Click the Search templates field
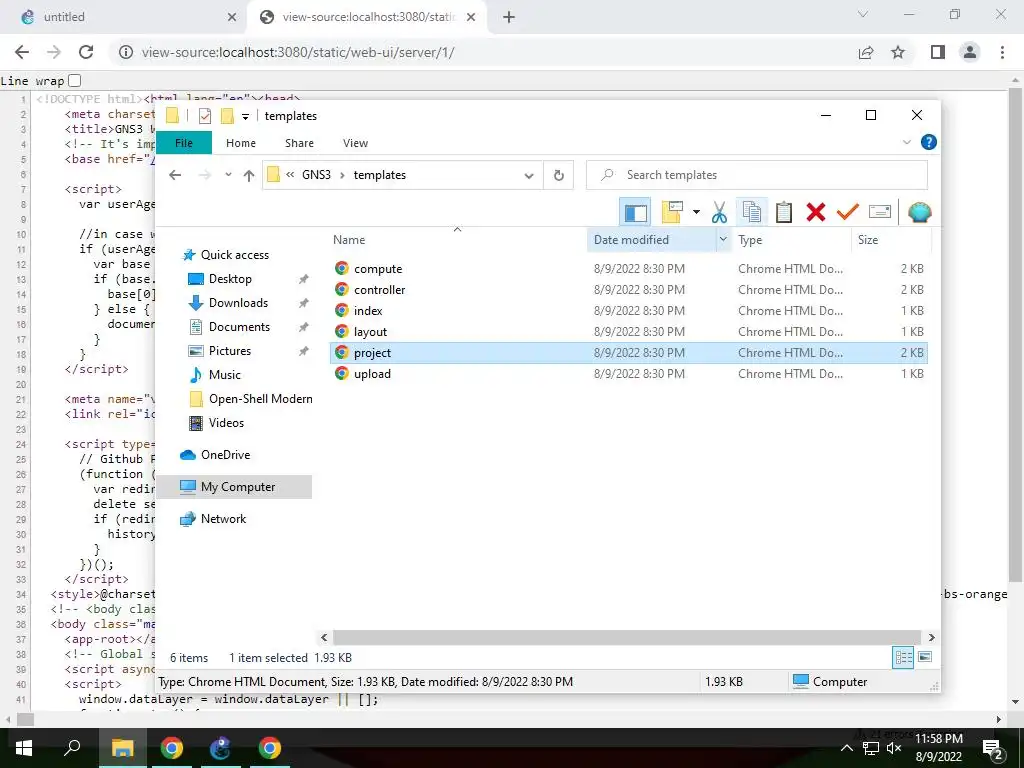 tap(757, 175)
